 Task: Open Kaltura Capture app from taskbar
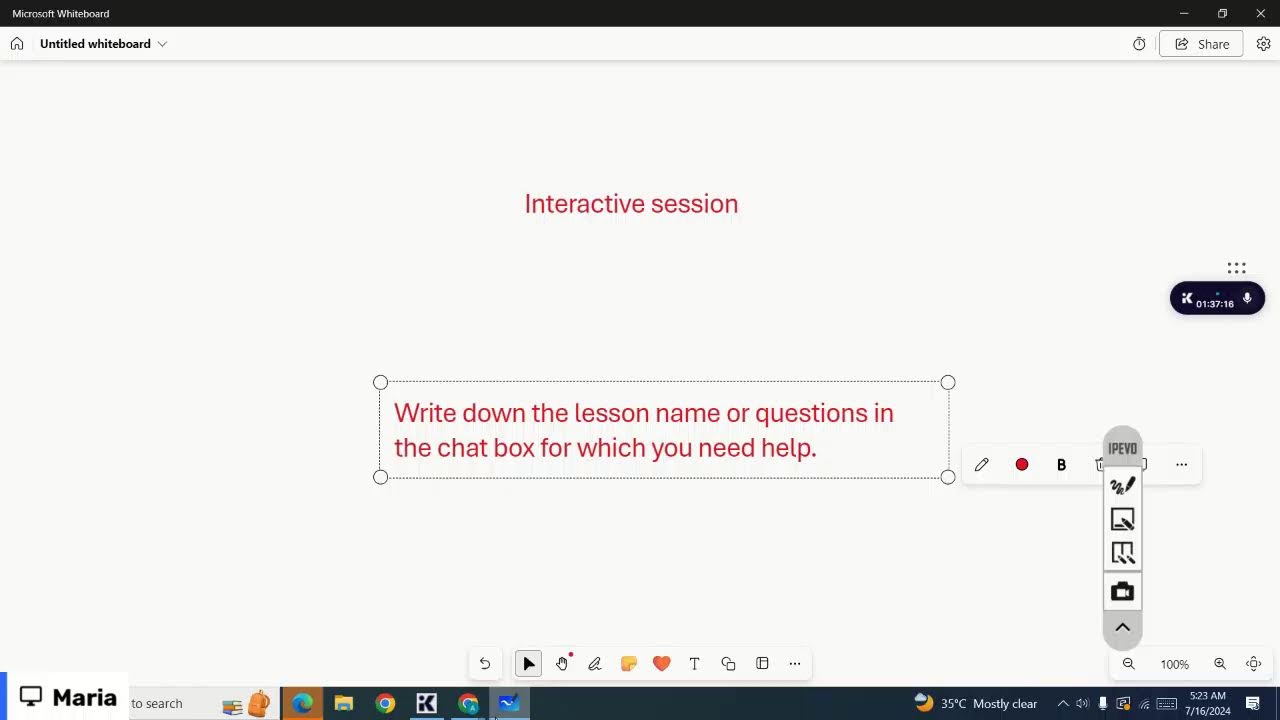coord(426,704)
